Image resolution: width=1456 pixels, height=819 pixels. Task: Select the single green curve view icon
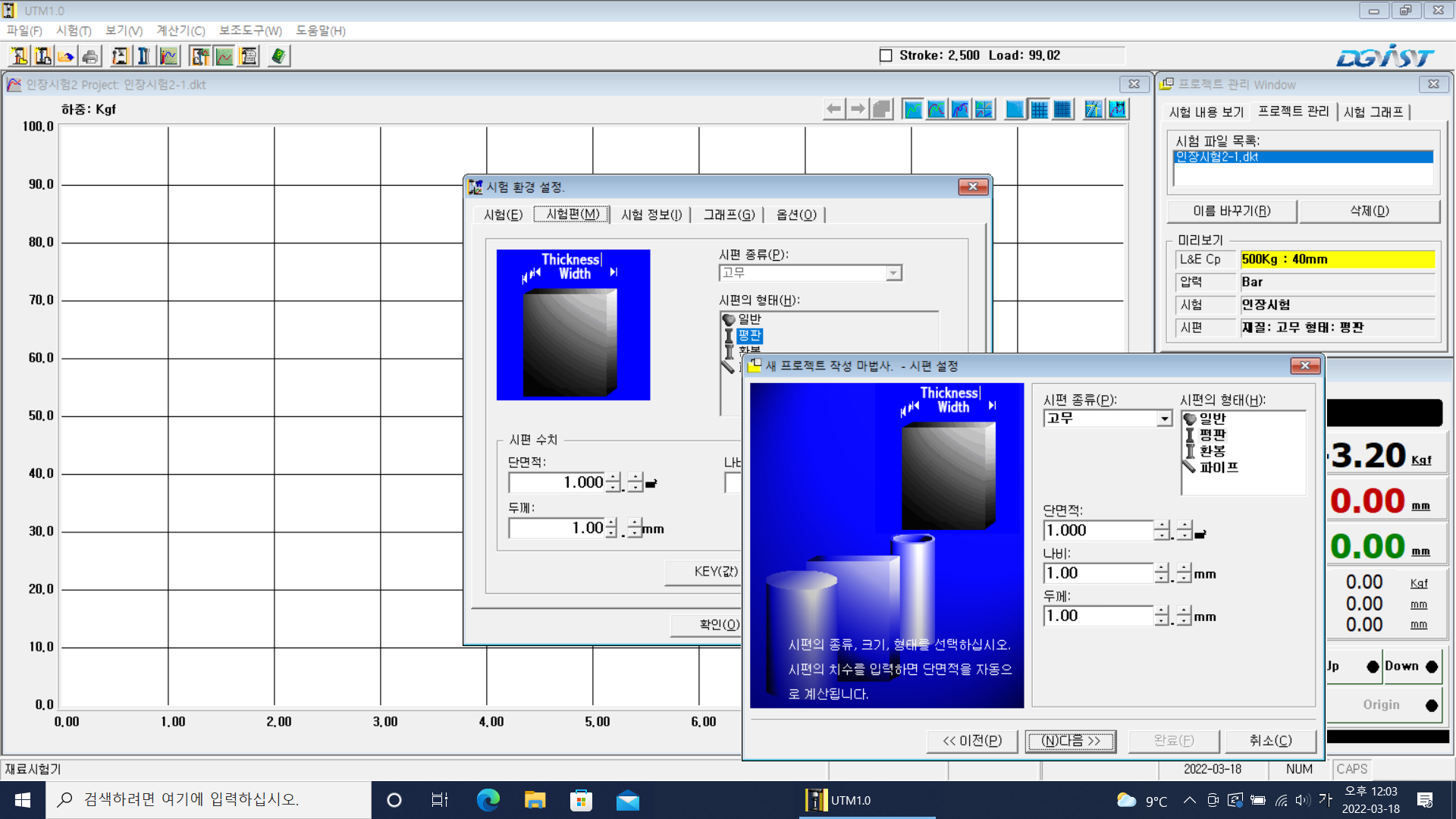[913, 109]
